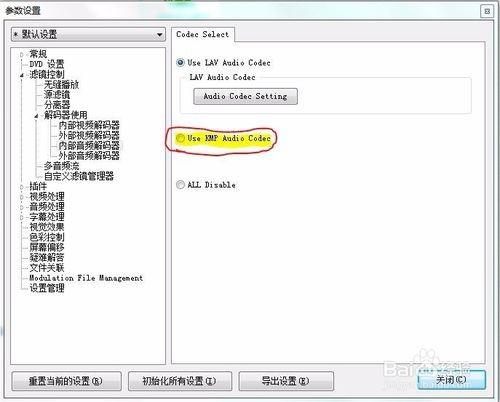Select the 视频处理 tree item label

47,197
